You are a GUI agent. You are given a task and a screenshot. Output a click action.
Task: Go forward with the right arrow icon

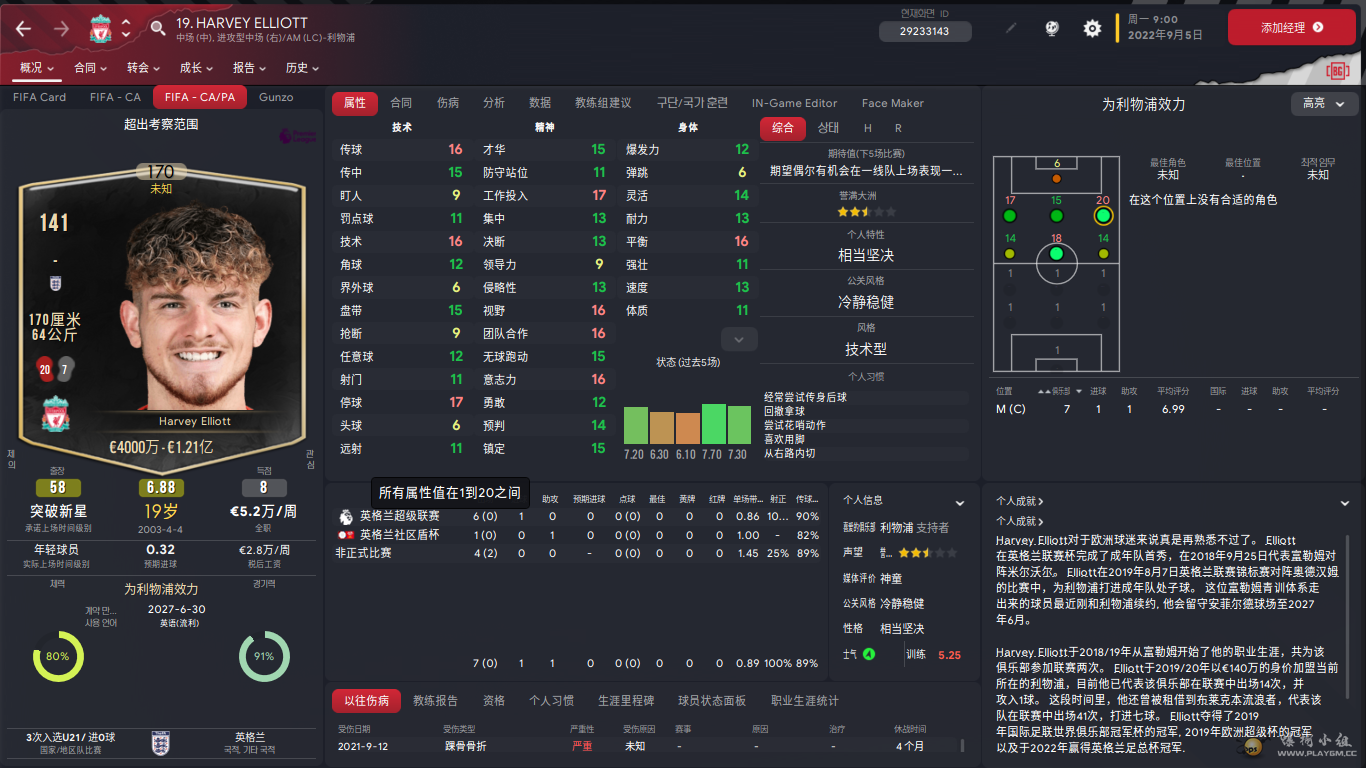(x=62, y=28)
